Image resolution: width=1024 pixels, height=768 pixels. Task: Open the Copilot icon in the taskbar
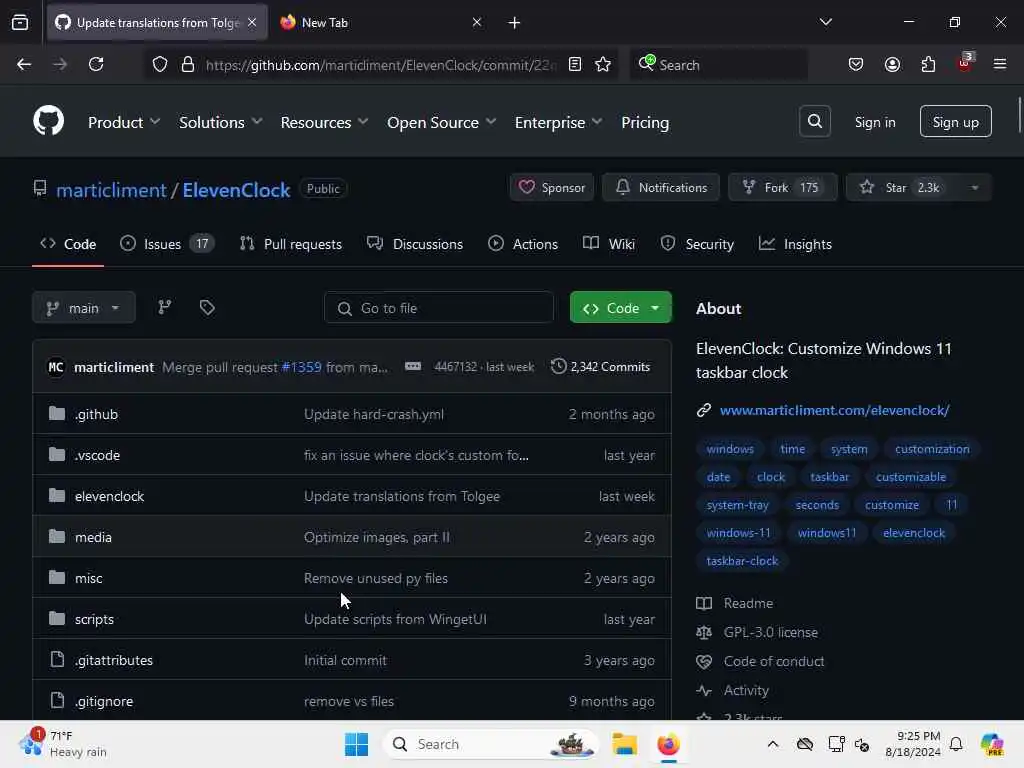[992, 744]
